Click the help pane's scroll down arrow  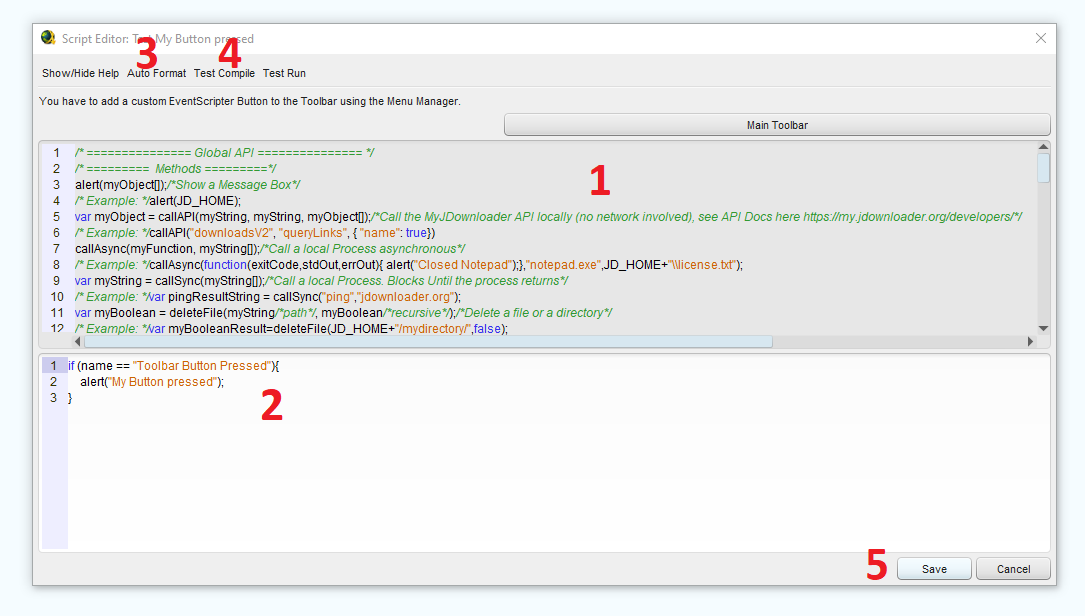(x=1043, y=328)
